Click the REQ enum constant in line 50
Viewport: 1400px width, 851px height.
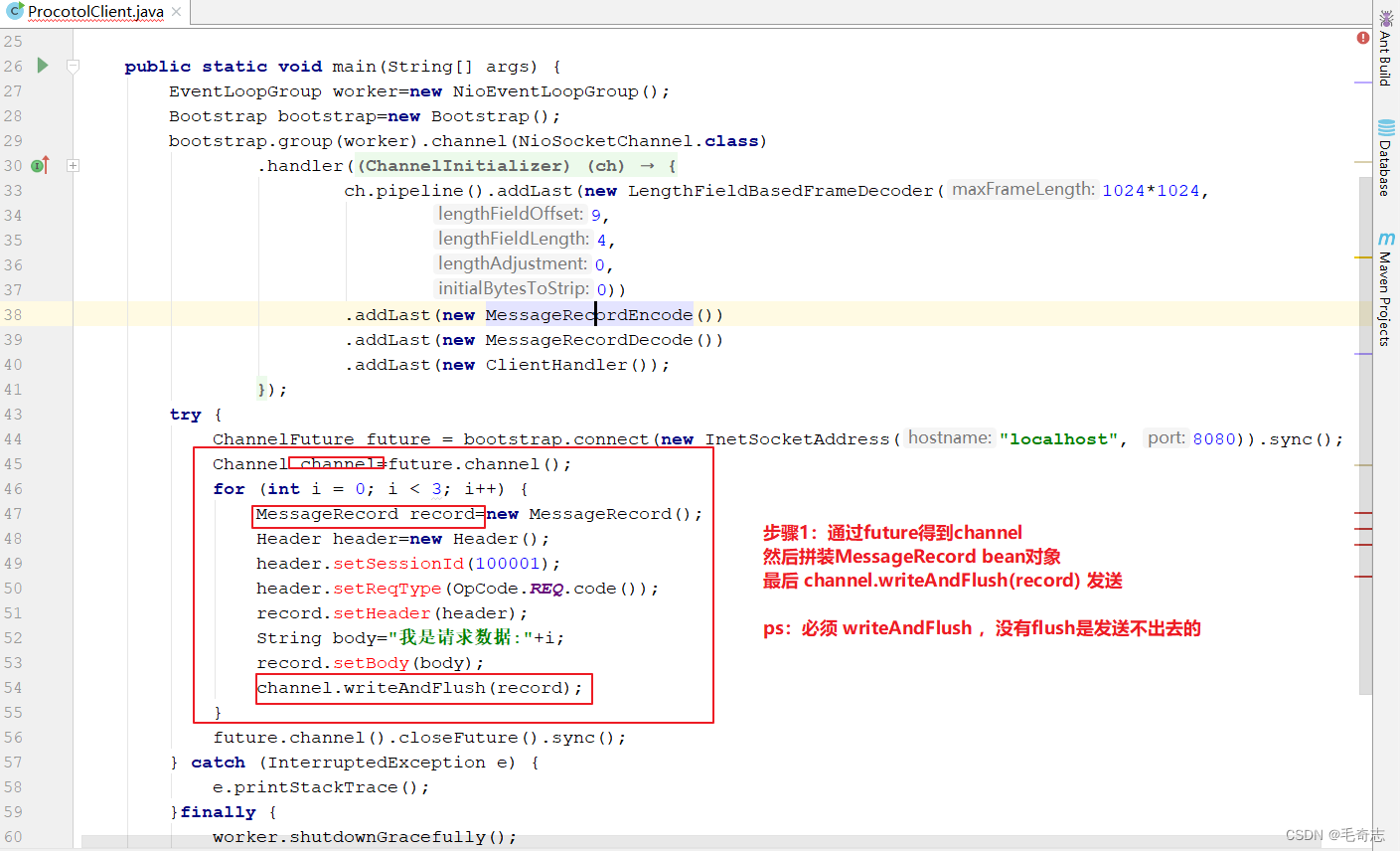click(545, 589)
